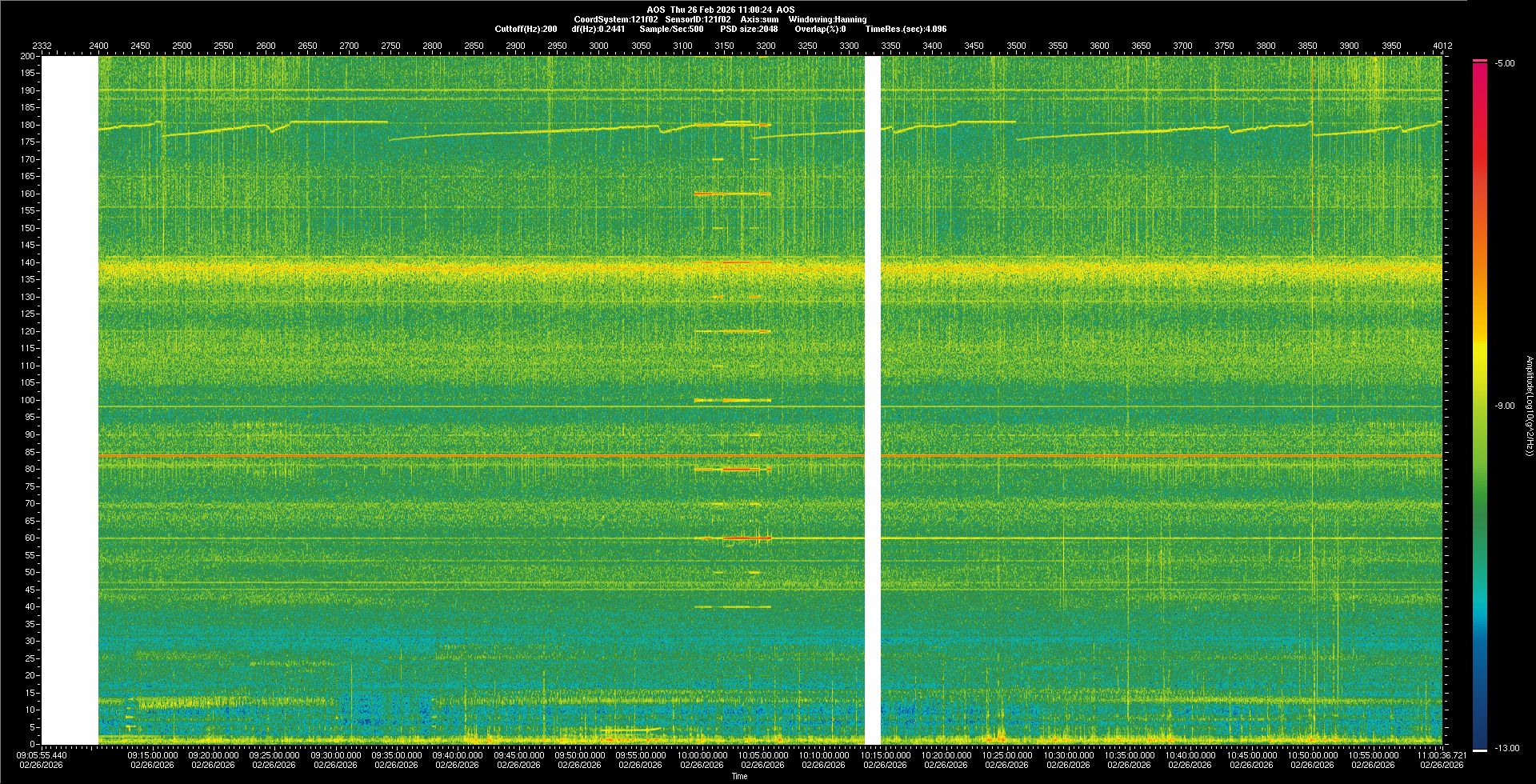This screenshot has width=1536, height=784.
Task: Click the -13.00 label at colorbar bottom
Action: 1506,749
